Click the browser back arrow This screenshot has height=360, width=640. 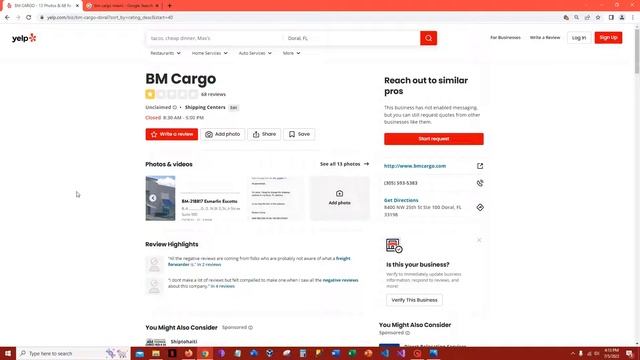click(7, 18)
